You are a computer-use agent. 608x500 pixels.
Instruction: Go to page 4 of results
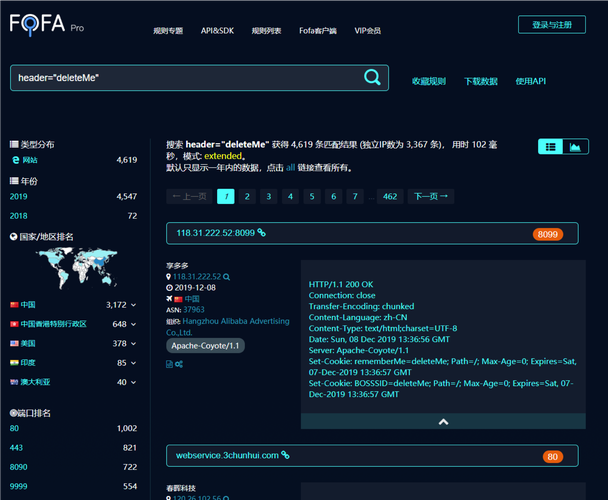290,196
